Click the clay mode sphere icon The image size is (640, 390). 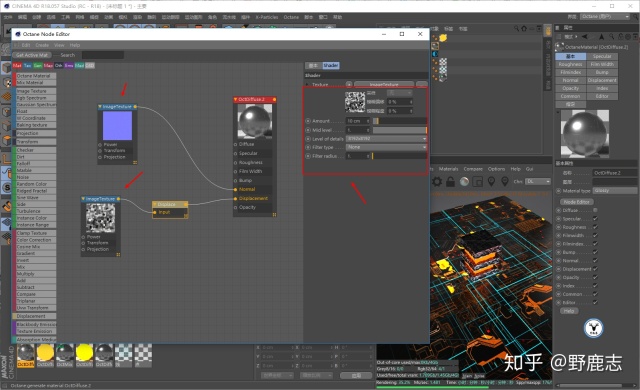464,182
